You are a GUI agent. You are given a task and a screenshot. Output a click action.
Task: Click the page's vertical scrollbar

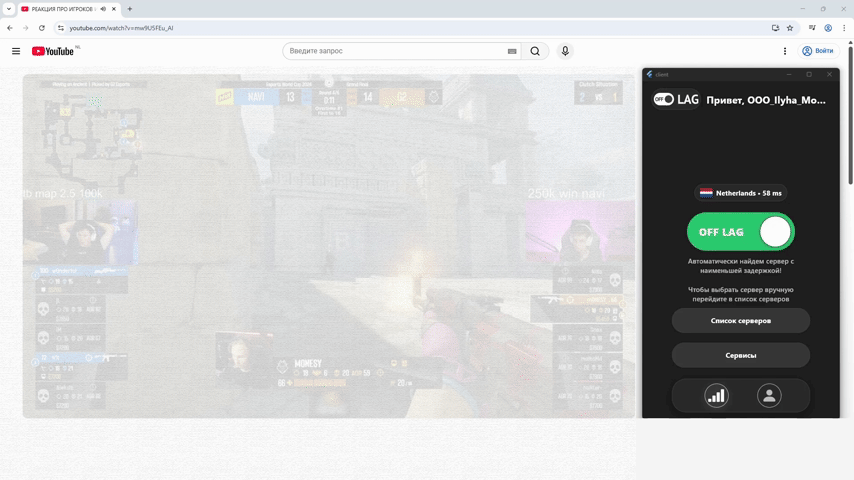(850, 110)
